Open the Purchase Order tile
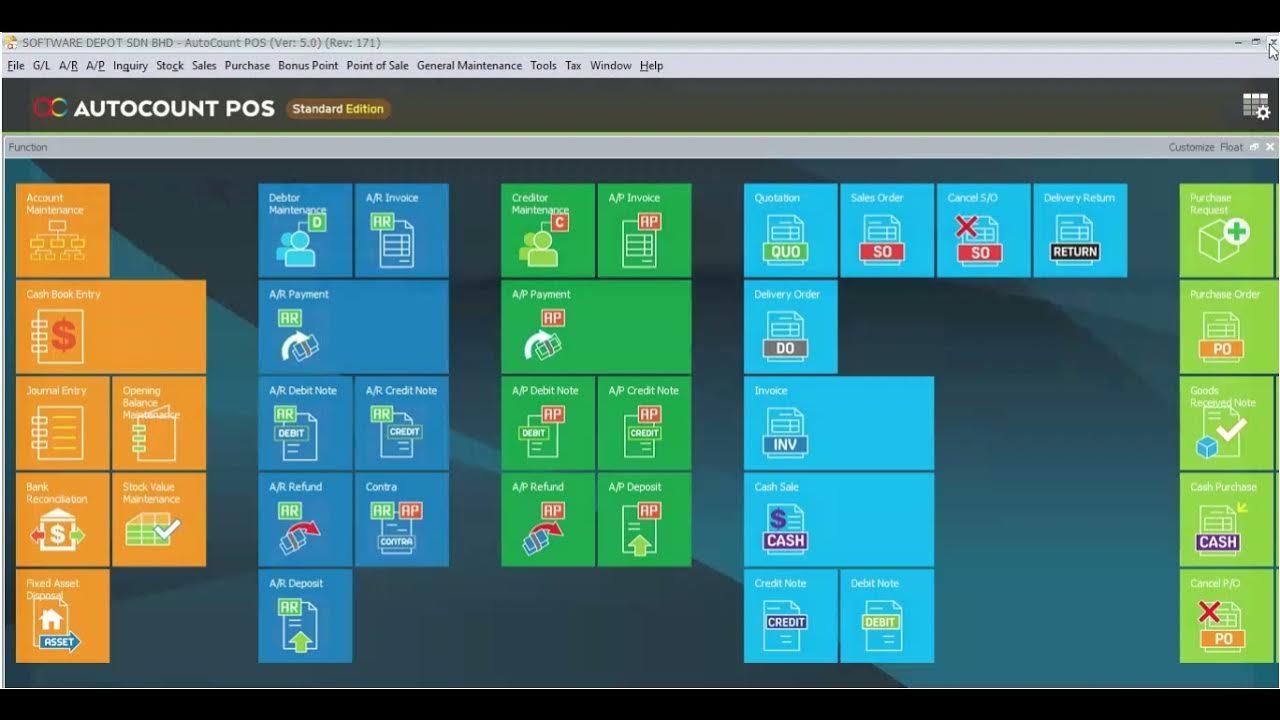 (1227, 326)
